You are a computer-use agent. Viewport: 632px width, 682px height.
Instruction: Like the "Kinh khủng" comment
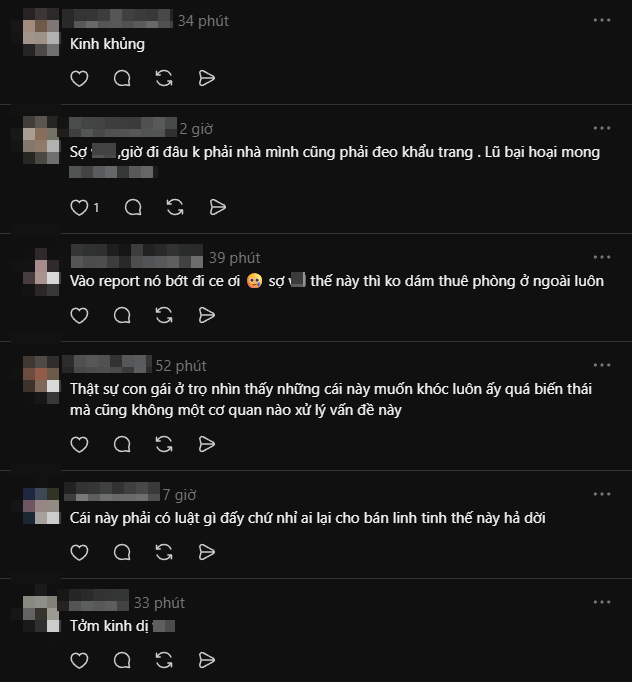tap(79, 78)
